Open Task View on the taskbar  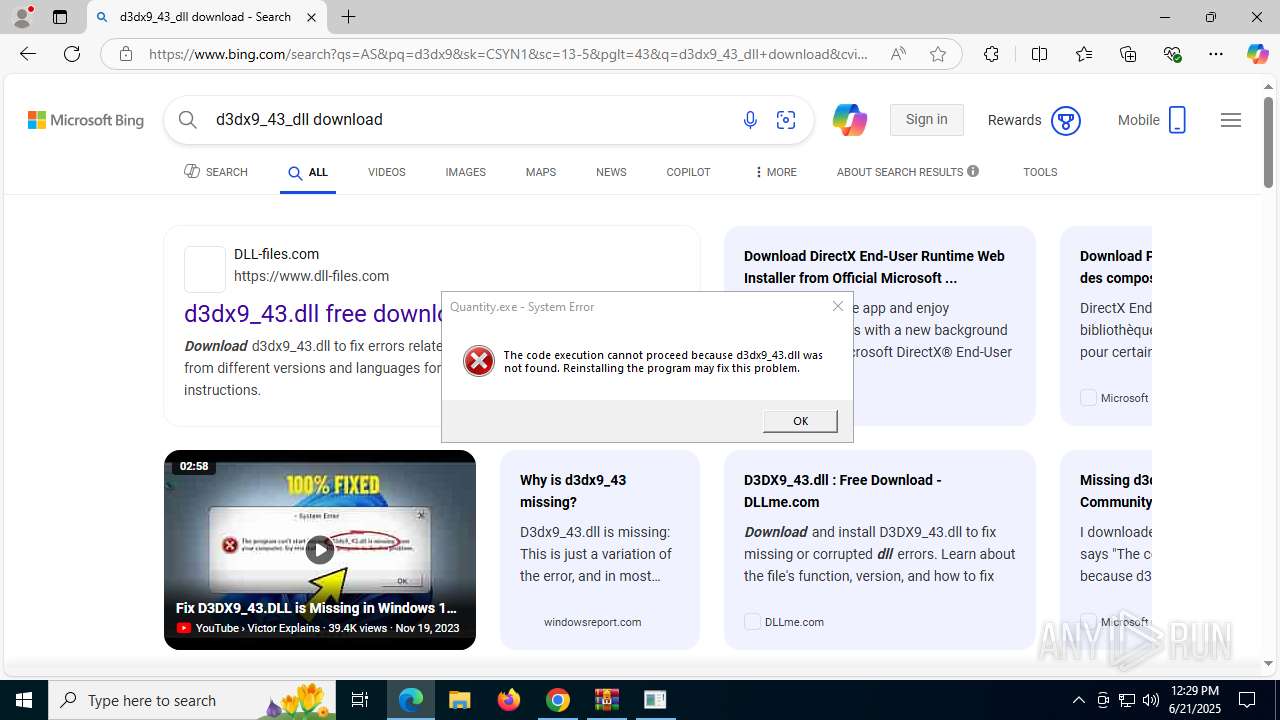(360, 700)
